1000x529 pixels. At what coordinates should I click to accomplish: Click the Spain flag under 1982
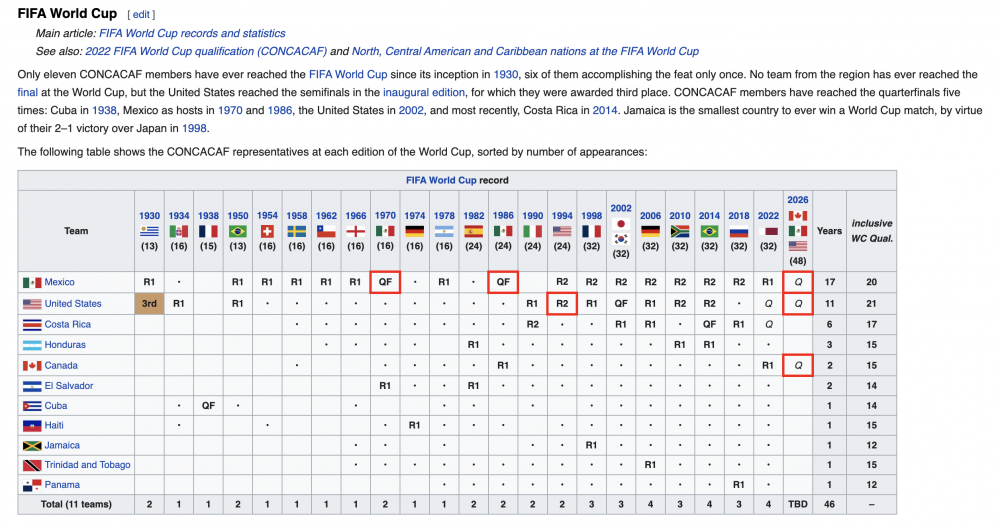[x=473, y=231]
